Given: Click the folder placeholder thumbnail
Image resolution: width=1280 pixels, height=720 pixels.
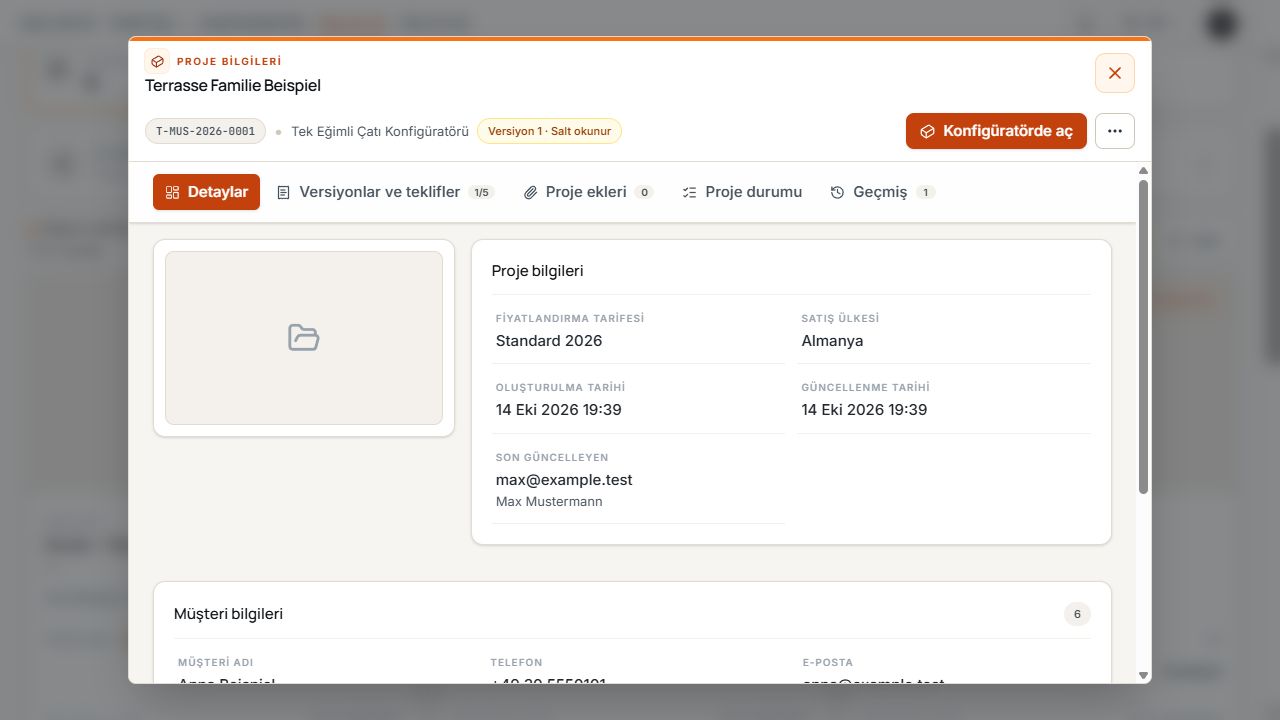Looking at the screenshot, I should click(304, 338).
